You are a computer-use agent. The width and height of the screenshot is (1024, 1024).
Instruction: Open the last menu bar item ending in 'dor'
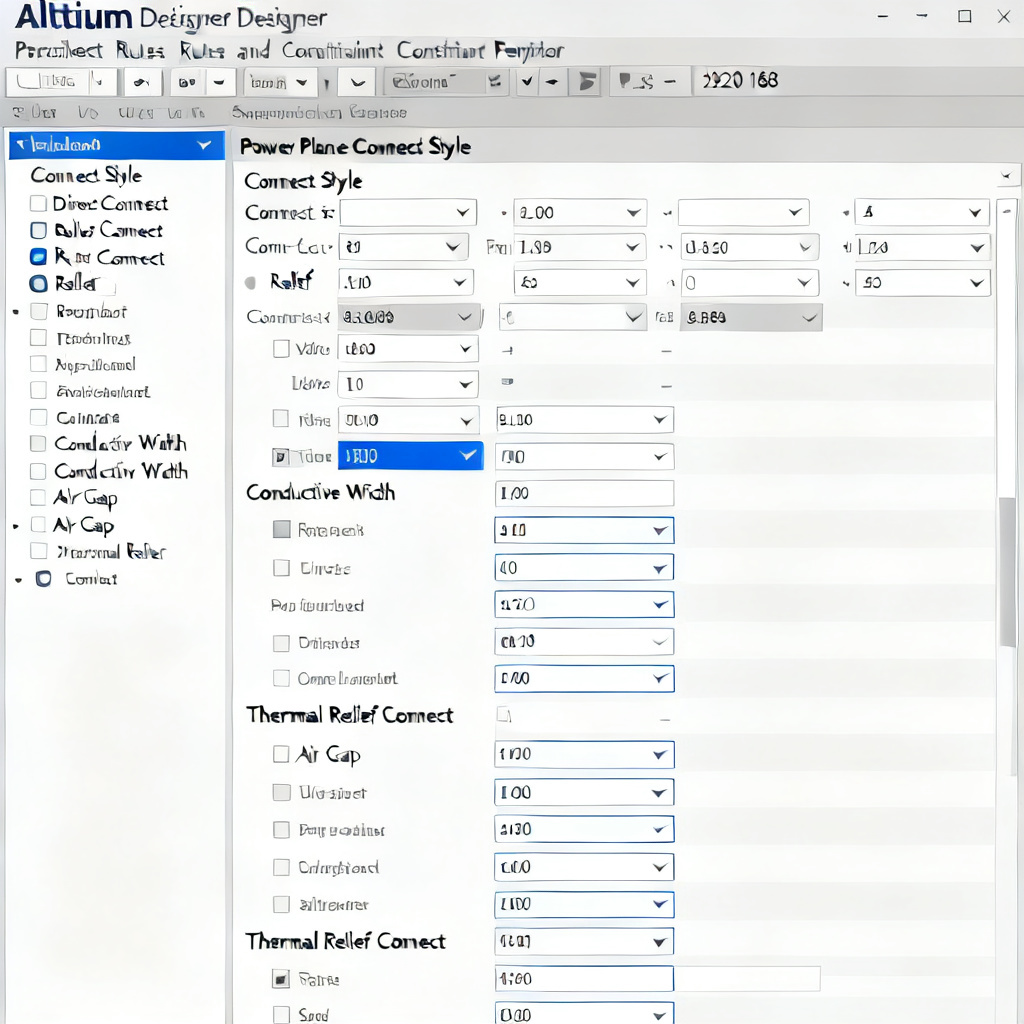pos(528,50)
